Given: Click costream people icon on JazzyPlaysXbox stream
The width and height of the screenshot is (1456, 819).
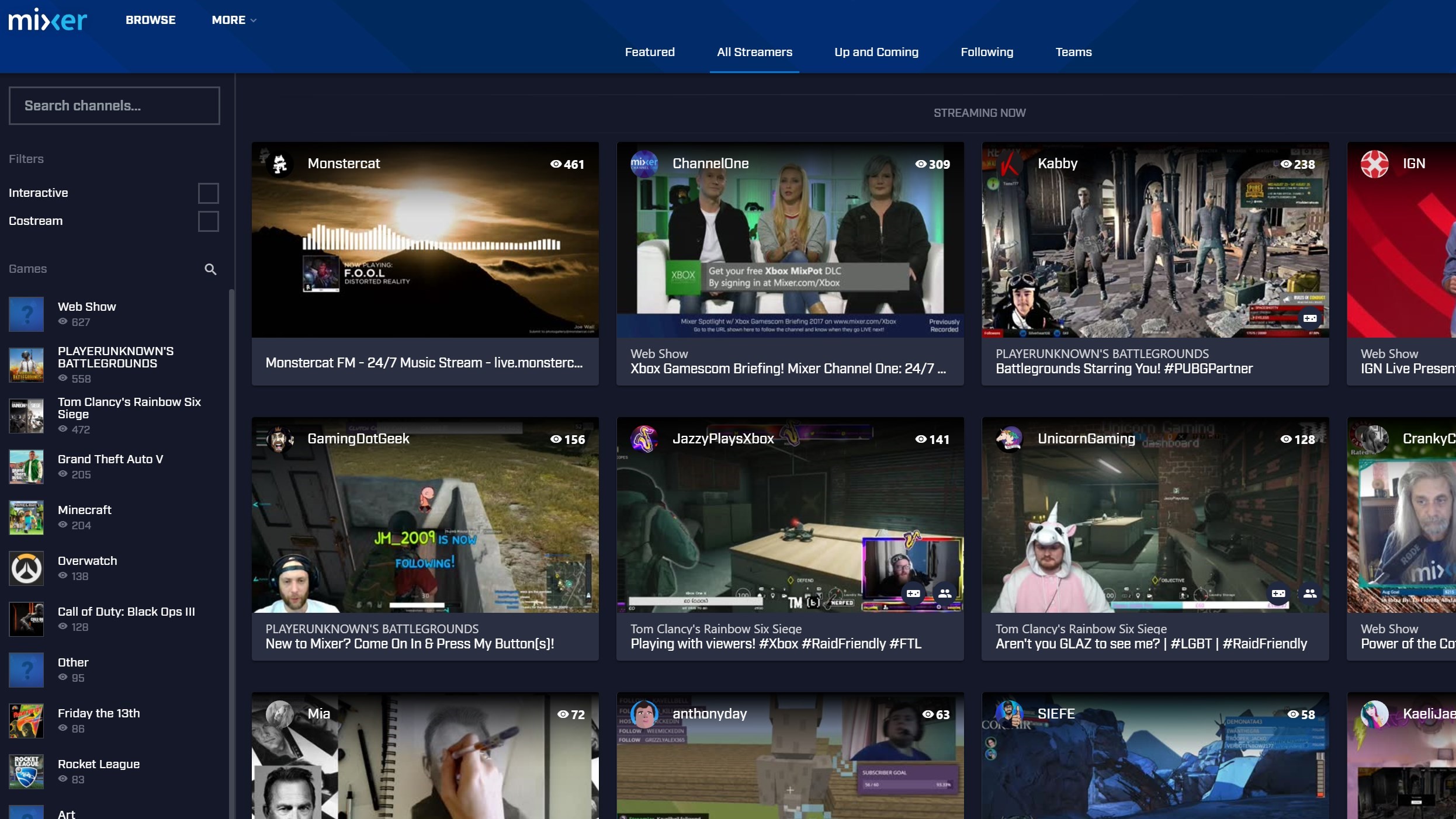Looking at the screenshot, I should point(944,594).
